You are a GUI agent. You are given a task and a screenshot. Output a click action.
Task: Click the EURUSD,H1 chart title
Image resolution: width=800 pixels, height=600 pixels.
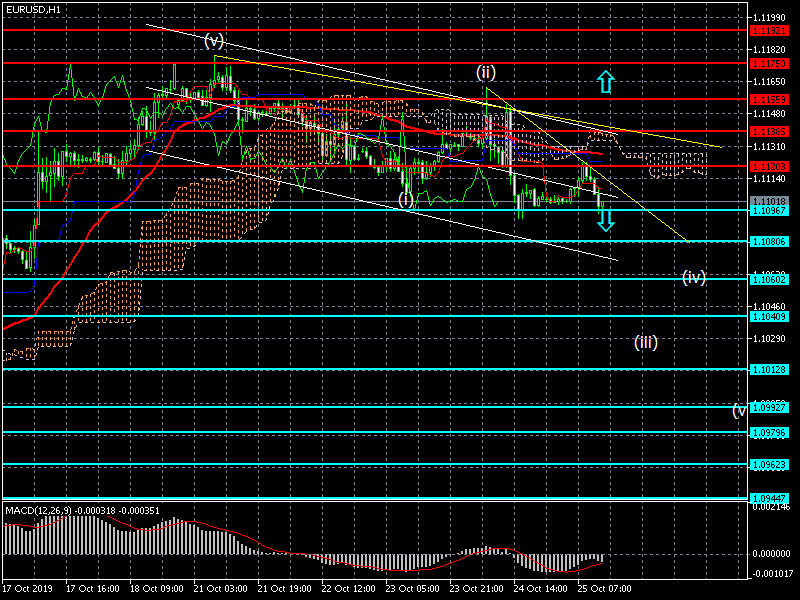point(33,9)
